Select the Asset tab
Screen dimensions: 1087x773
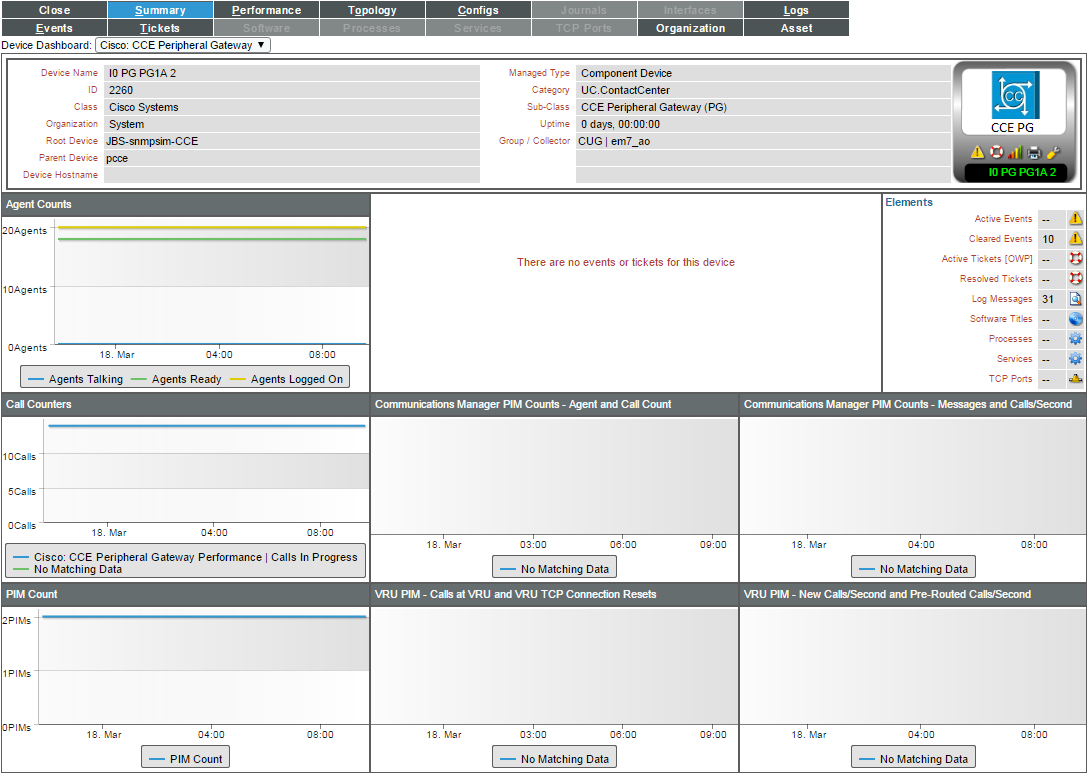point(796,28)
